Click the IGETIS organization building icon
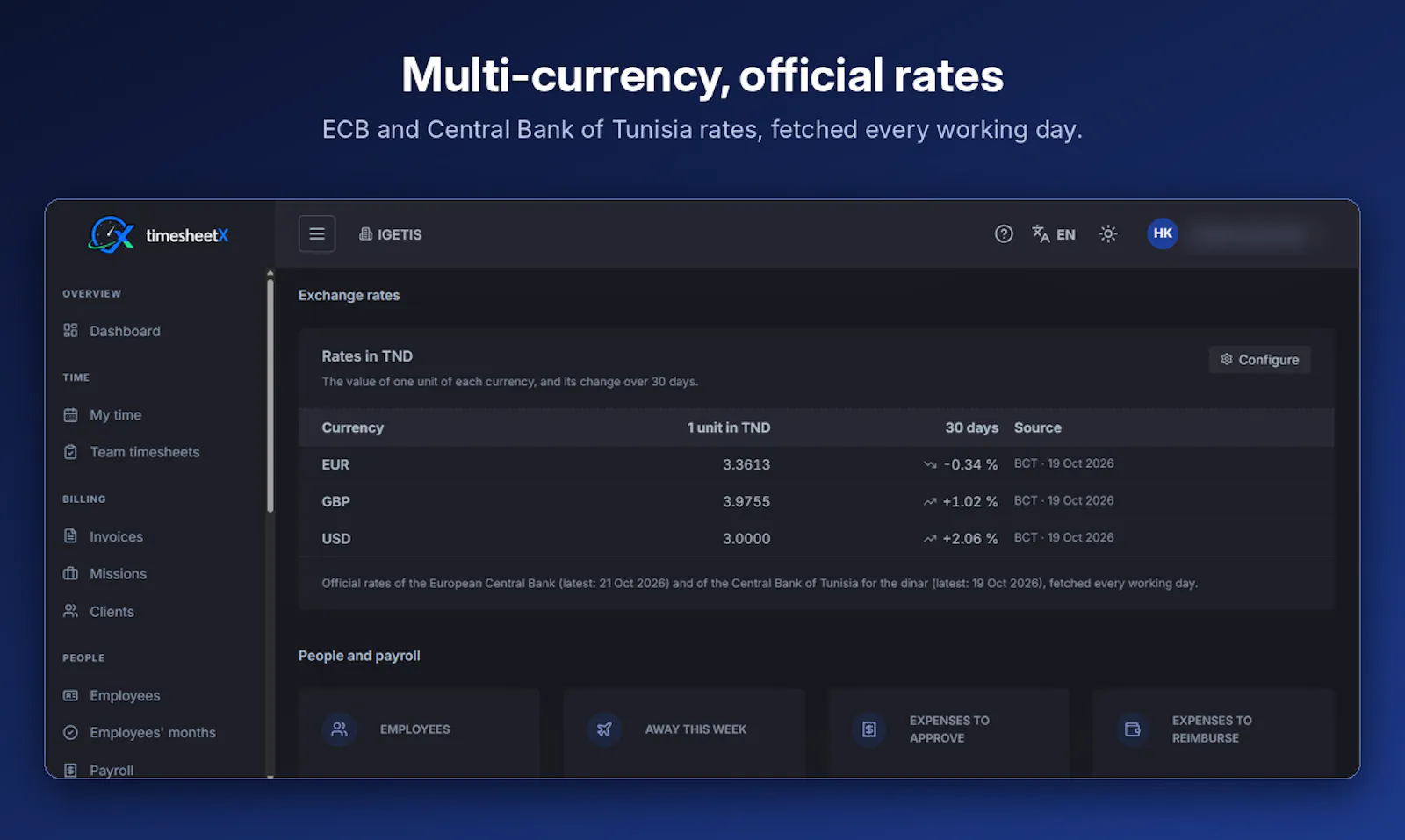 tap(365, 234)
